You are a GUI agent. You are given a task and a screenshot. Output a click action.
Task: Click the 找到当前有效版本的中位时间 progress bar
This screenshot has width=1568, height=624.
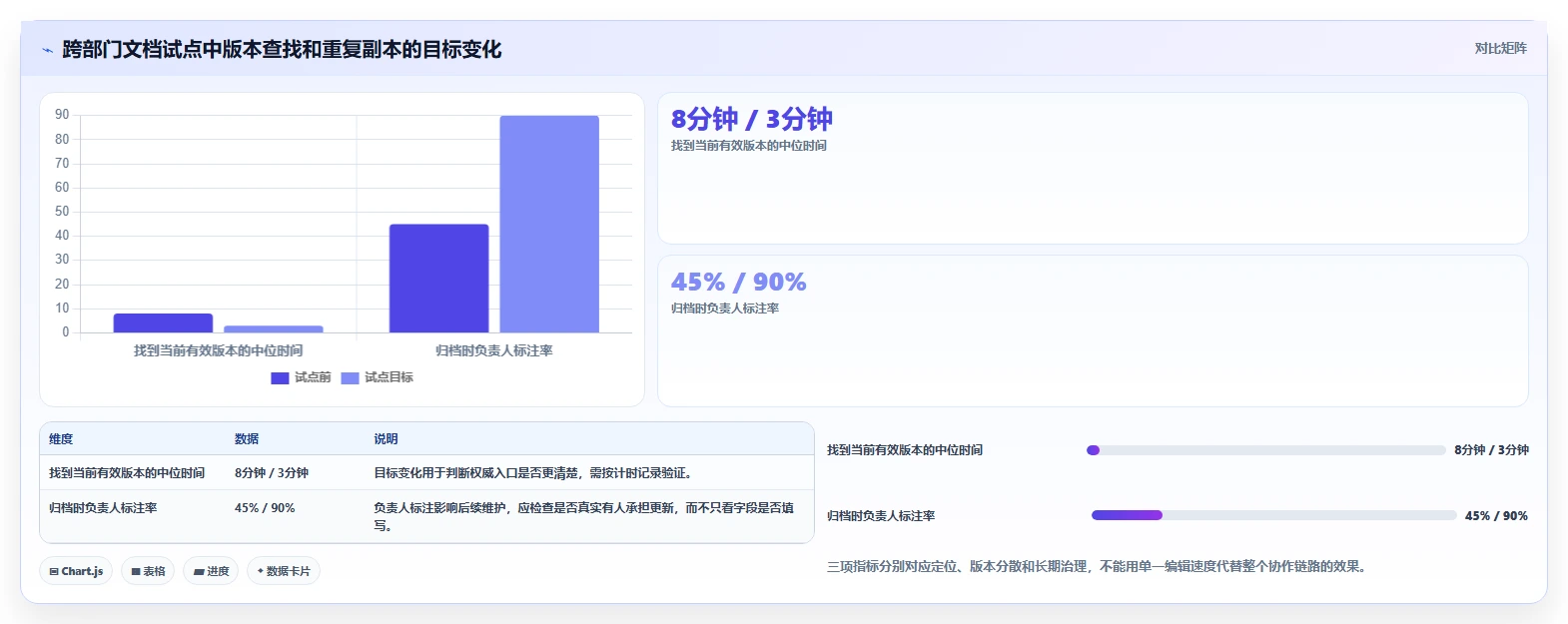(x=1265, y=450)
